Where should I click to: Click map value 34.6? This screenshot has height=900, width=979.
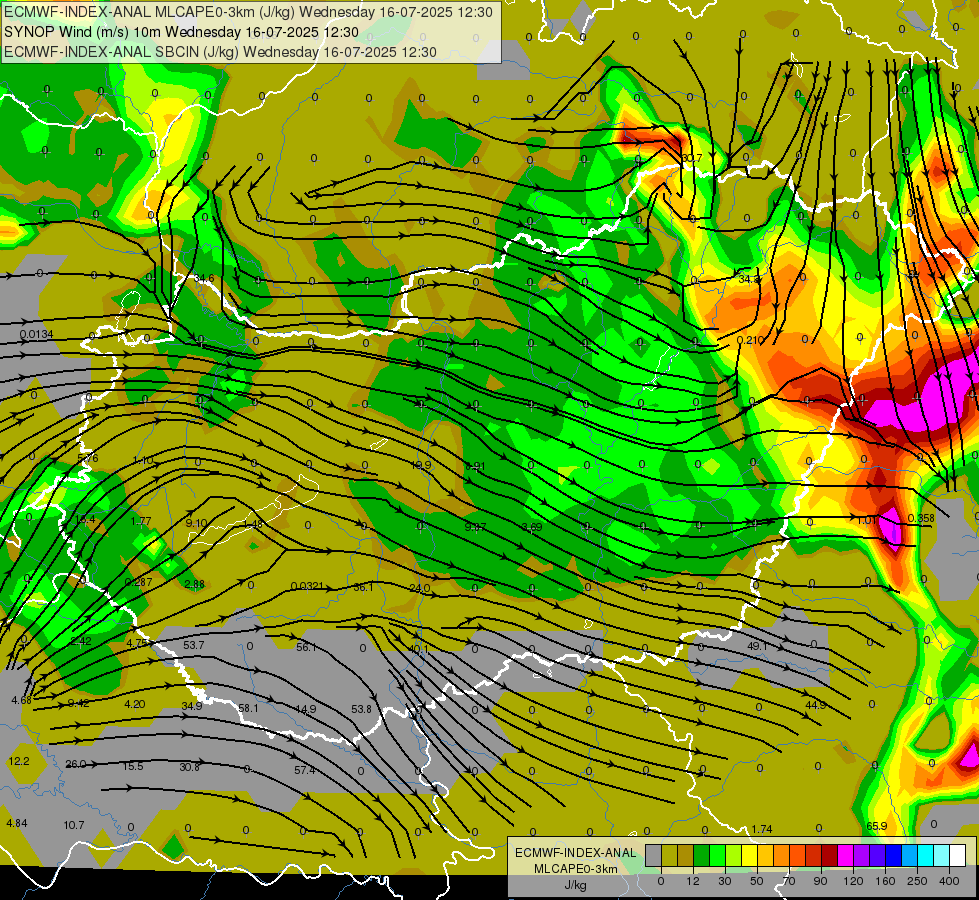point(204,279)
